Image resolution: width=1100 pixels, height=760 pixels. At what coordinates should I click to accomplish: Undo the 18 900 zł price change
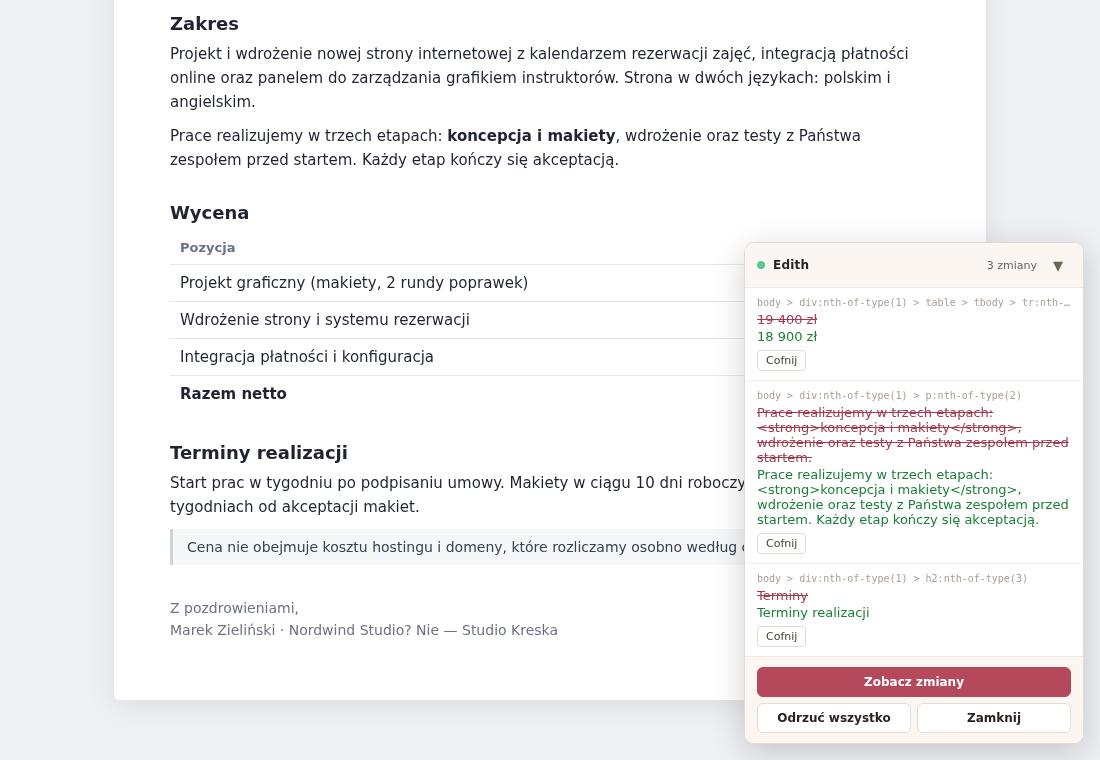(x=782, y=361)
